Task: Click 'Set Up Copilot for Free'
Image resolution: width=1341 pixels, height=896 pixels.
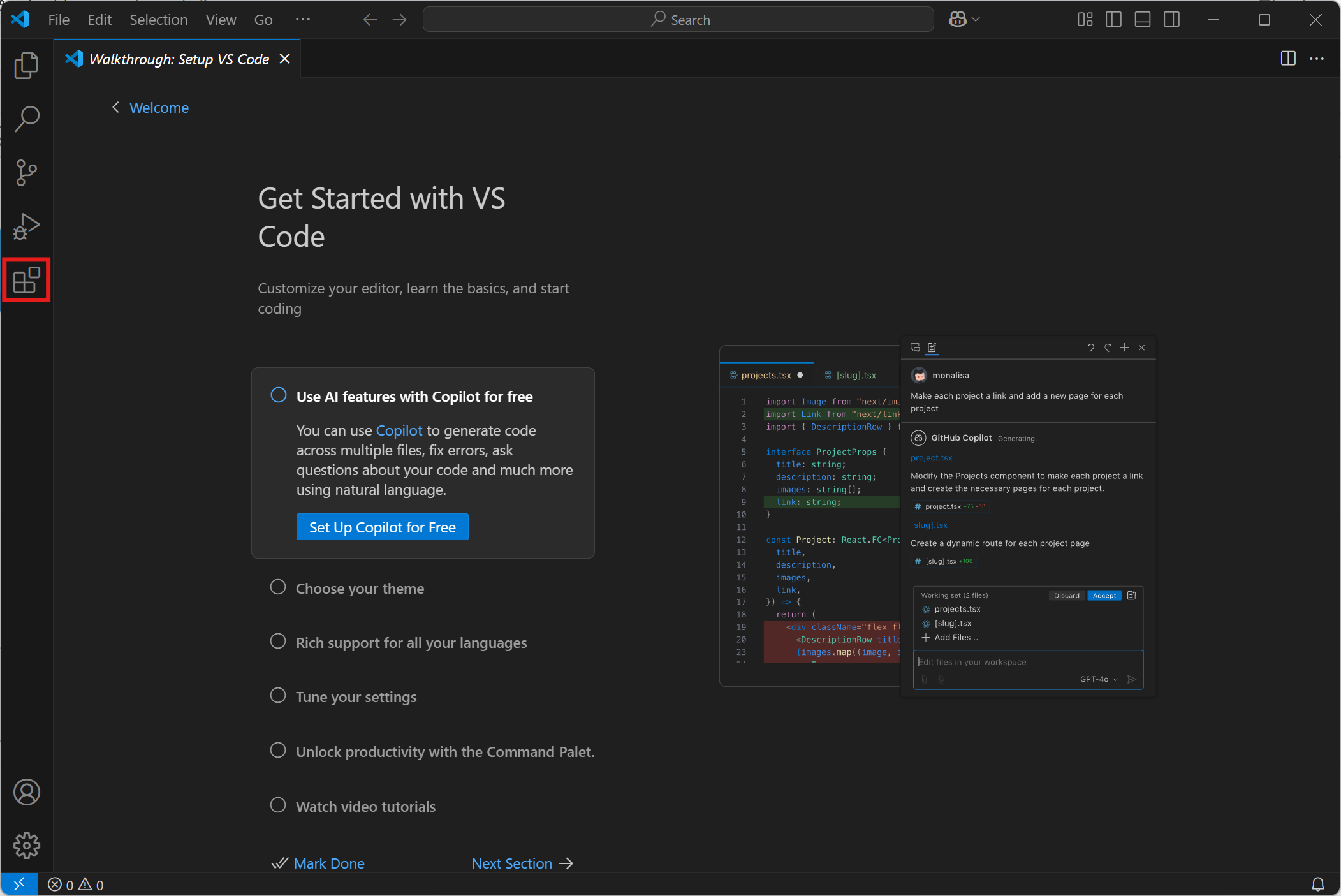Action: click(x=382, y=527)
